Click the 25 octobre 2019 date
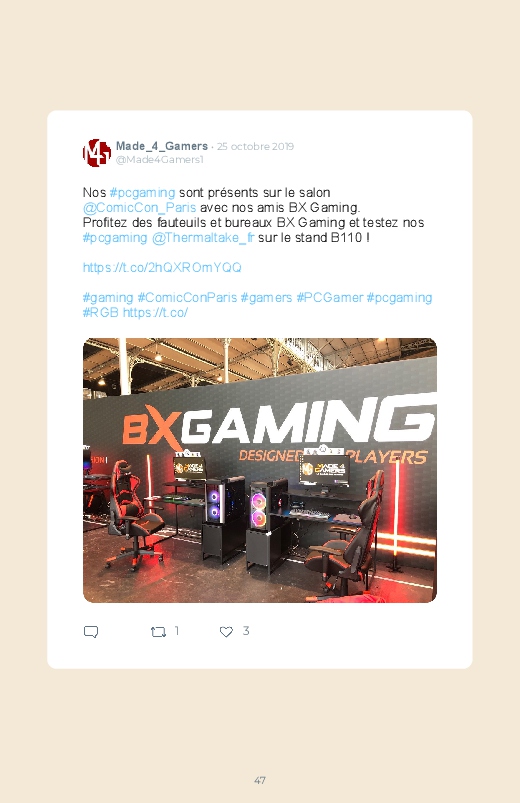520x803 pixels. [x=255, y=146]
